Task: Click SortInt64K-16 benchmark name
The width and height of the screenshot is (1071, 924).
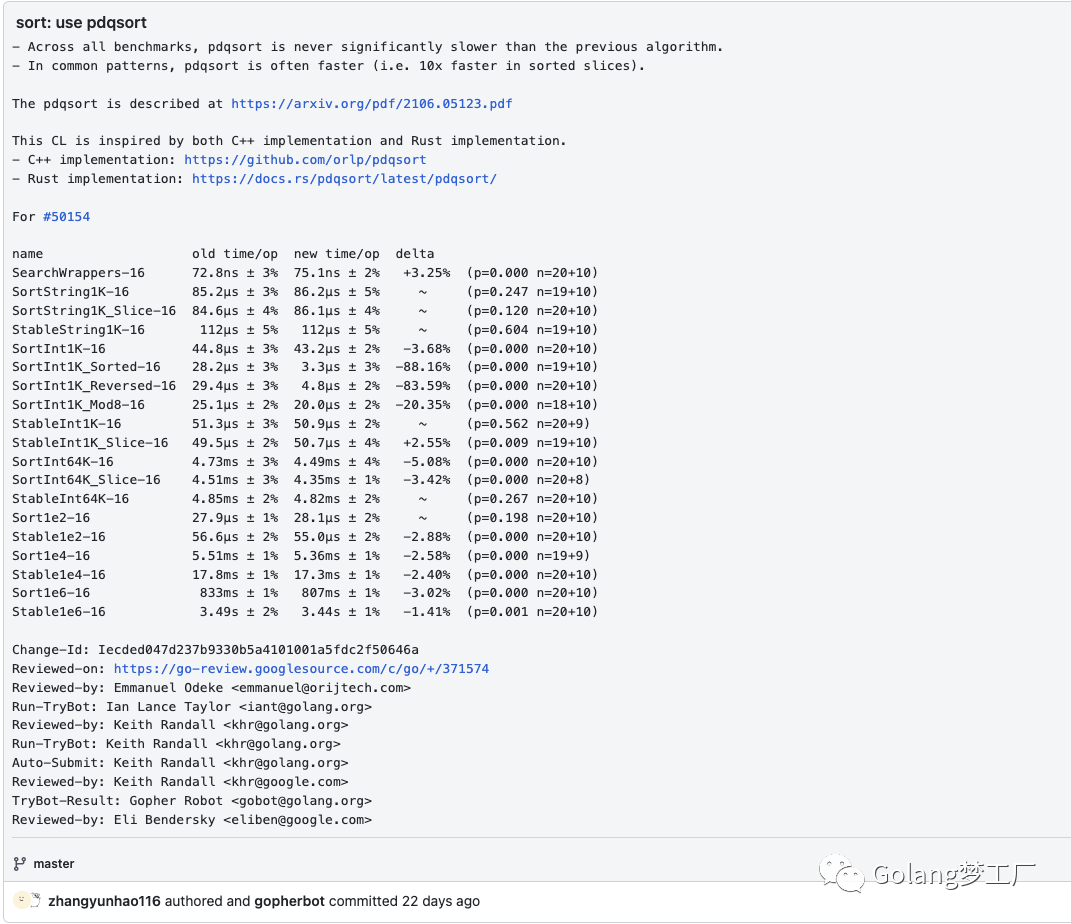Action: coord(63,462)
